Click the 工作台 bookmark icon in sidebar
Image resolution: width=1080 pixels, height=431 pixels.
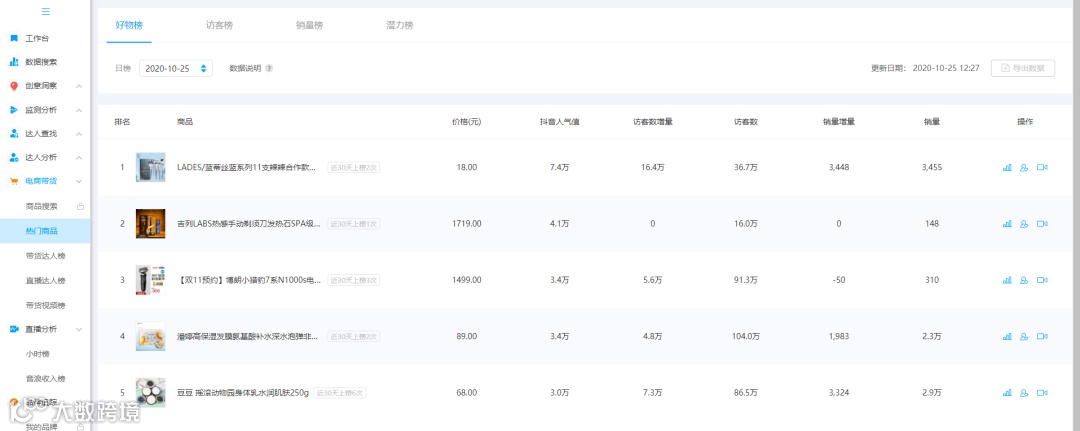point(14,38)
